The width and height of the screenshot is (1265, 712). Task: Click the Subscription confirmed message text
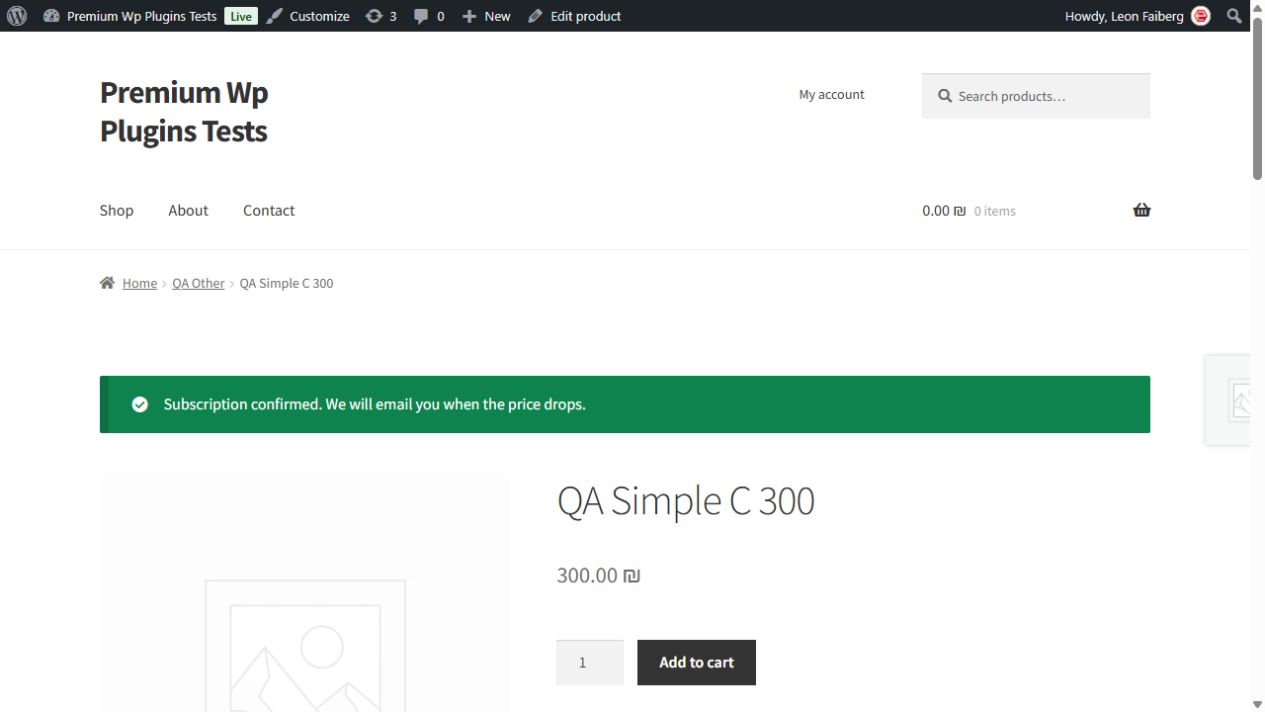click(375, 404)
